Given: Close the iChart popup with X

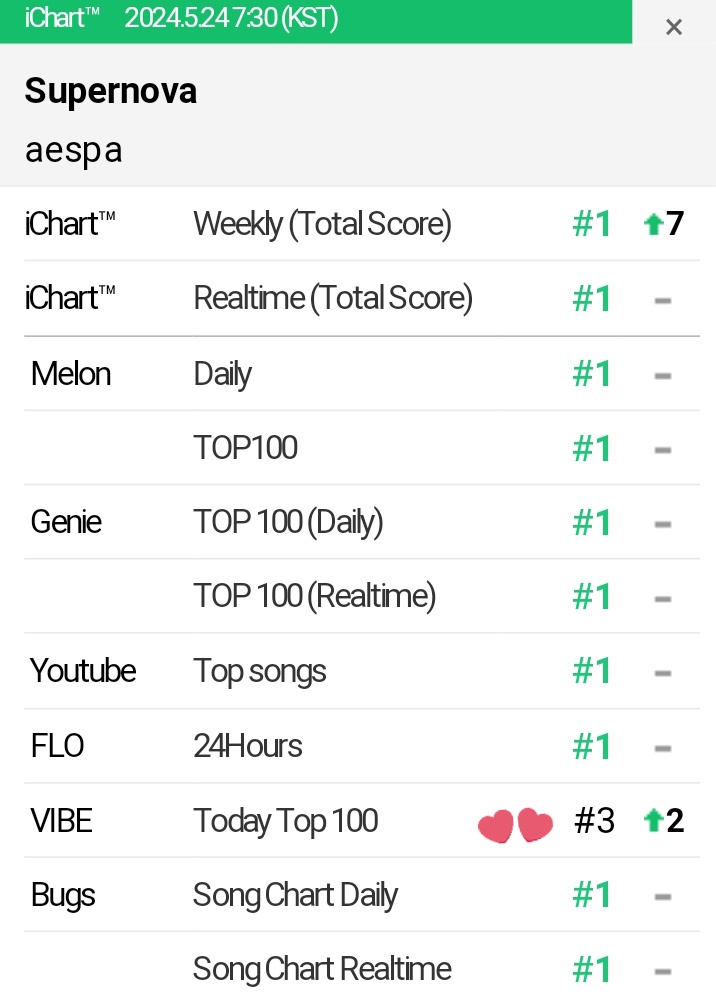Looking at the screenshot, I should [673, 27].
